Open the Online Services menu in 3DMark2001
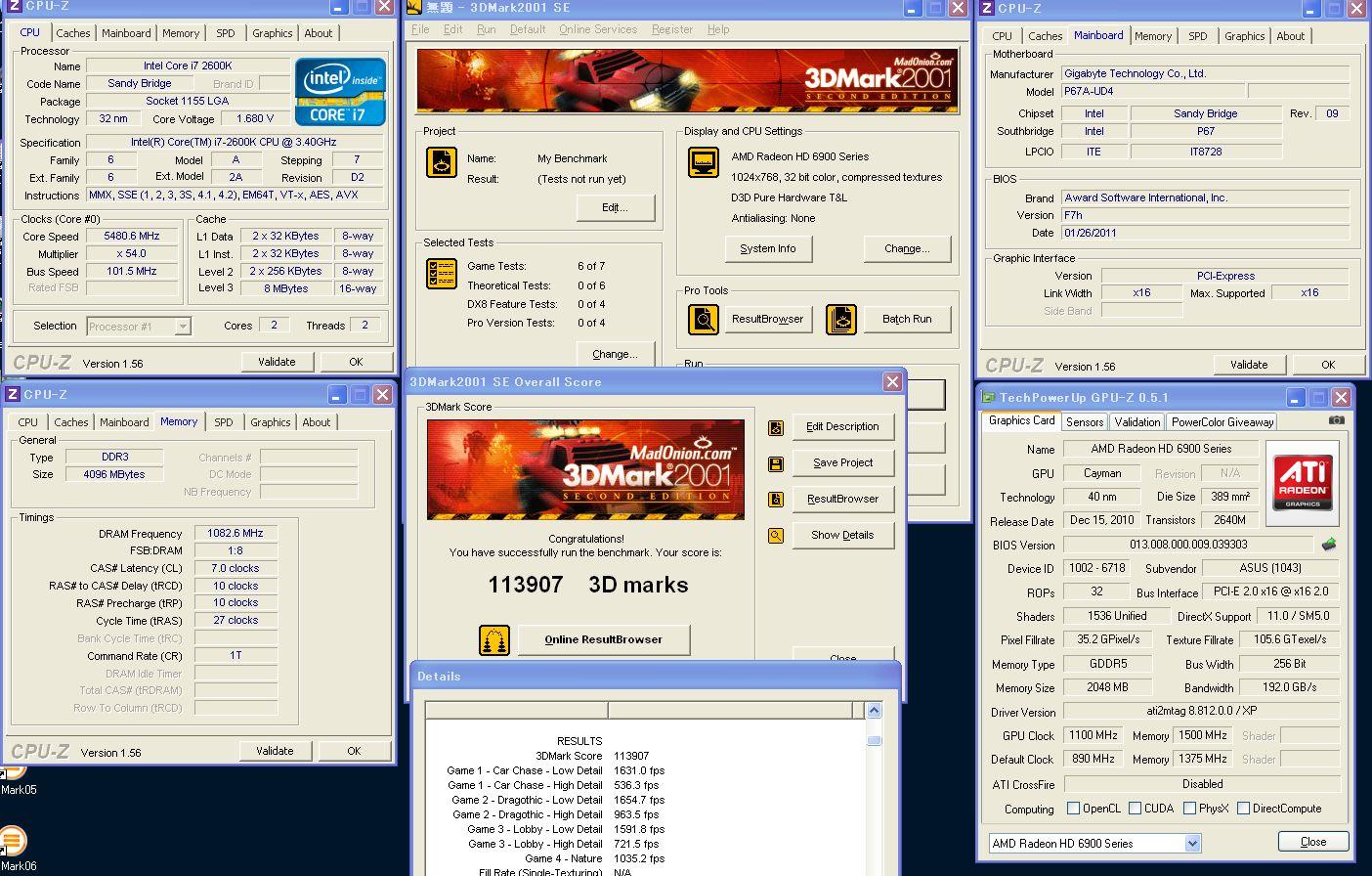1372x876 pixels. pos(597,29)
